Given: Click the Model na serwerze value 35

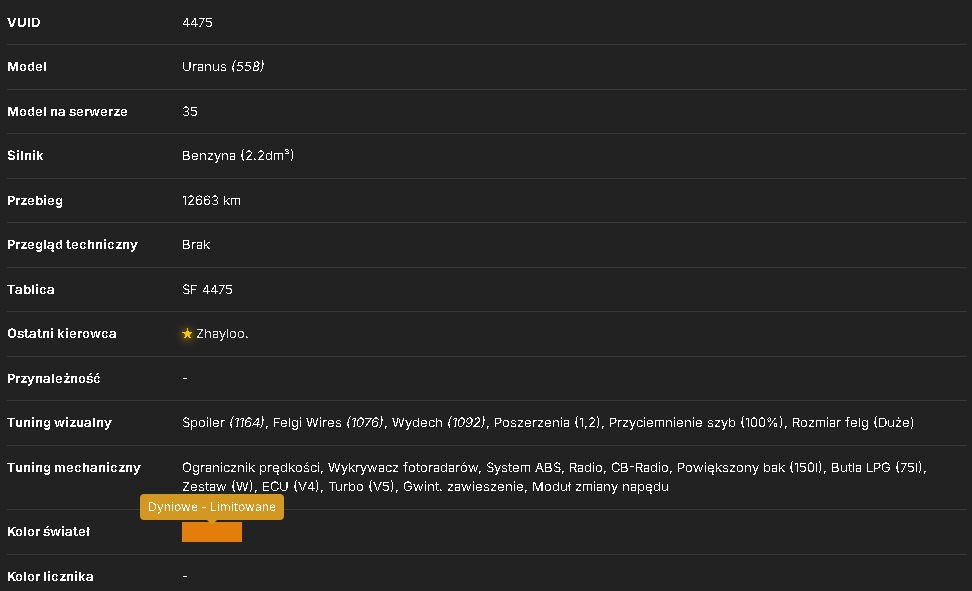Looking at the screenshot, I should click(x=190, y=112).
